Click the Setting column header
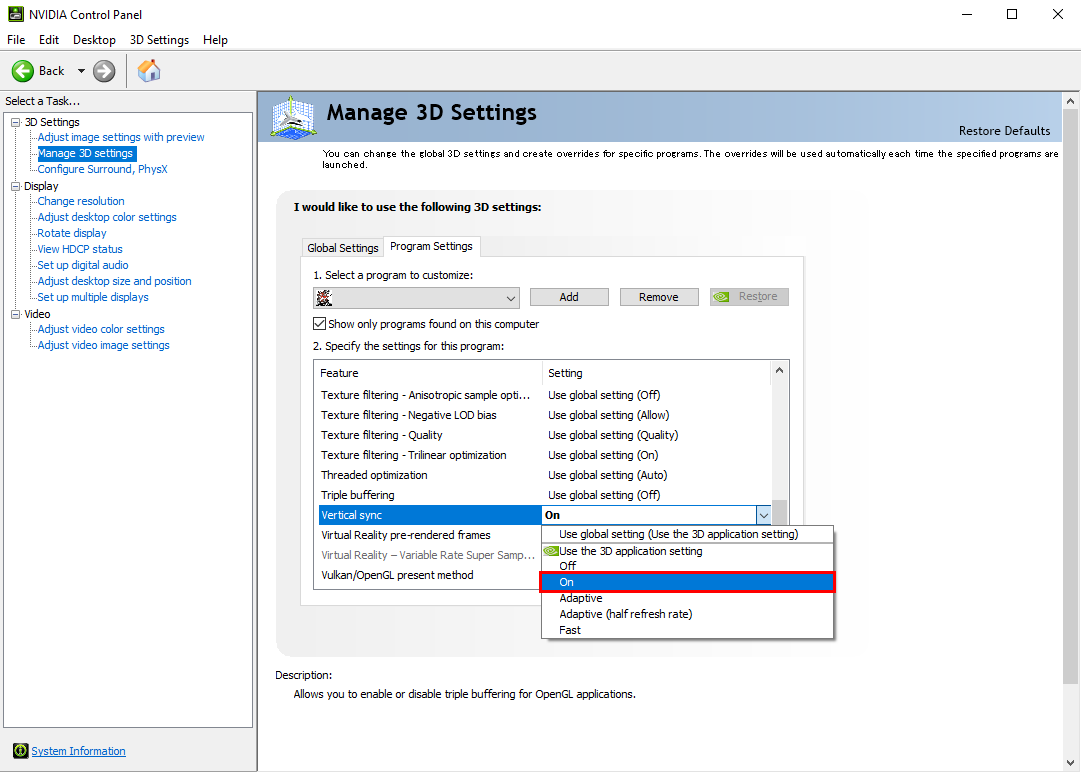 (x=656, y=373)
